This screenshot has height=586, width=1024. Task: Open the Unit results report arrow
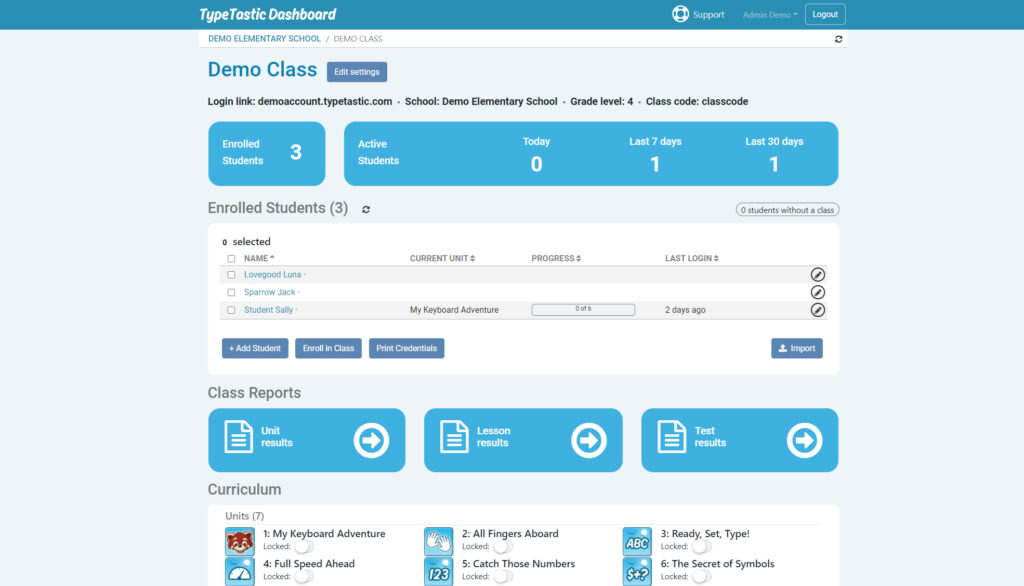point(371,440)
